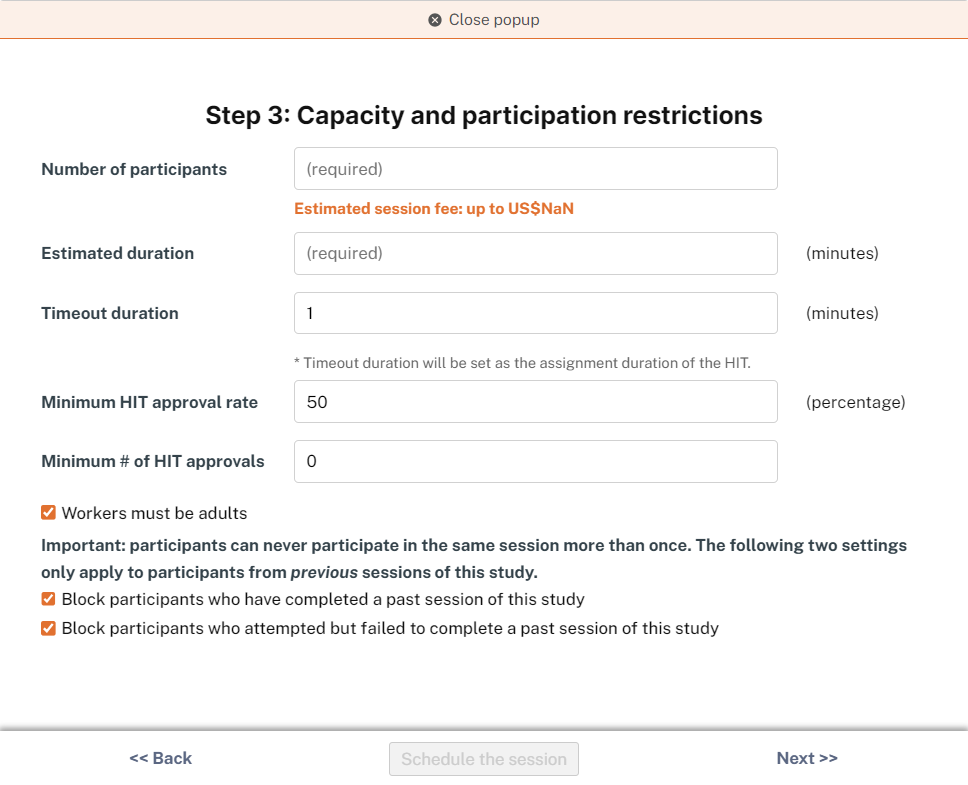Click the X icon beside Close popup

435,20
